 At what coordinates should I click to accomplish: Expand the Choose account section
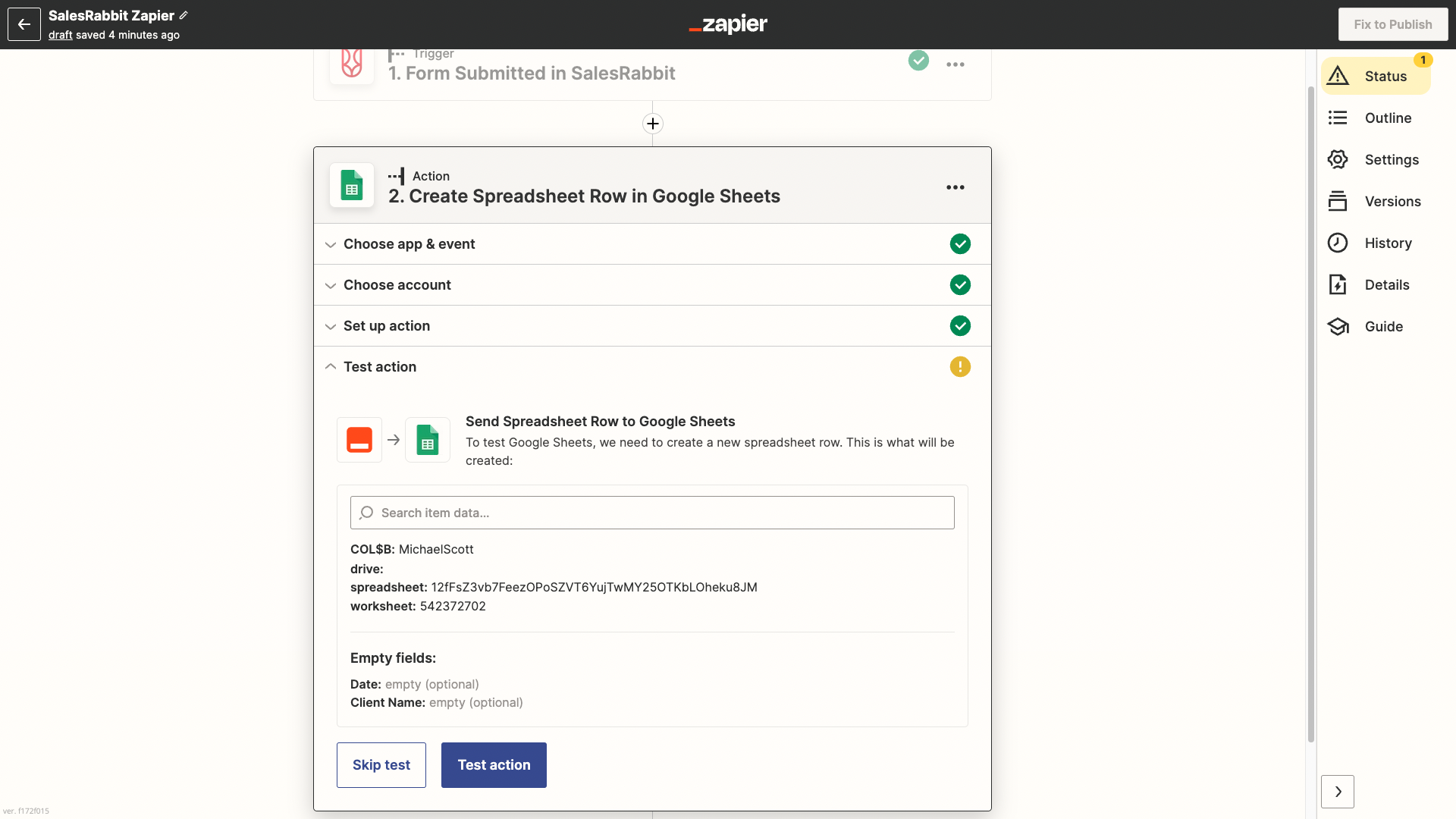tap(652, 285)
